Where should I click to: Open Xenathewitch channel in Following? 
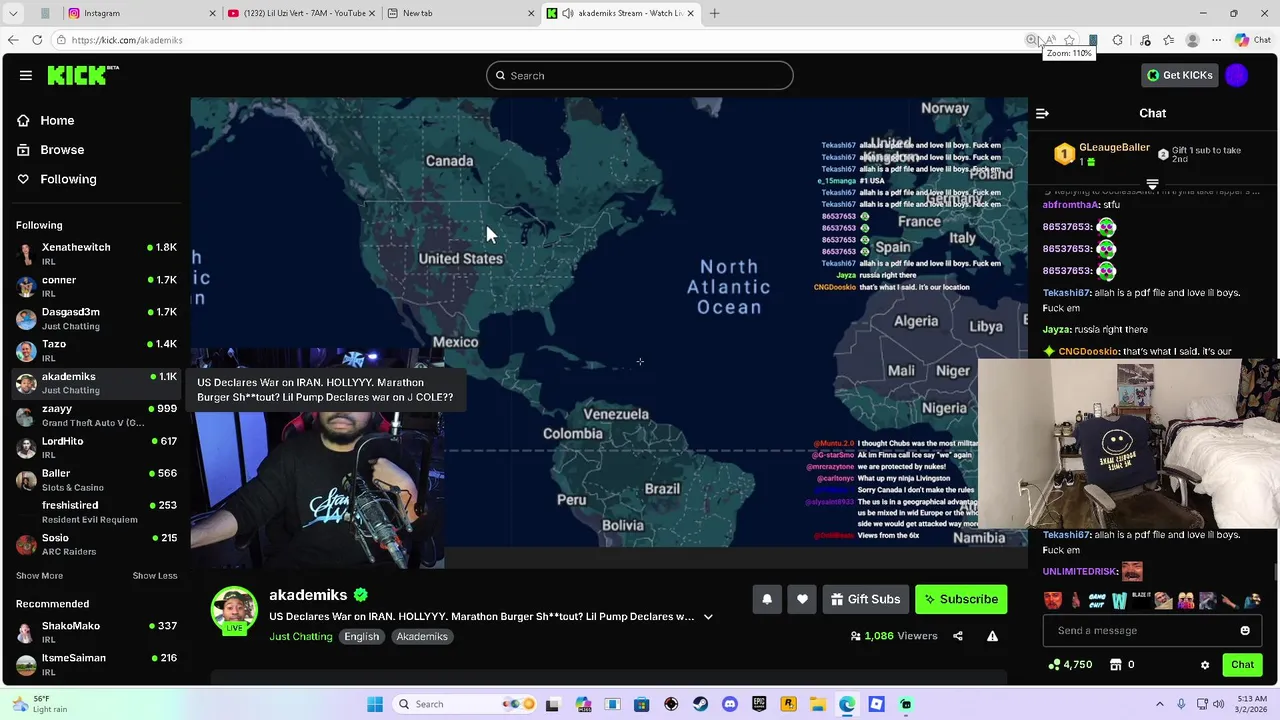pos(95,254)
